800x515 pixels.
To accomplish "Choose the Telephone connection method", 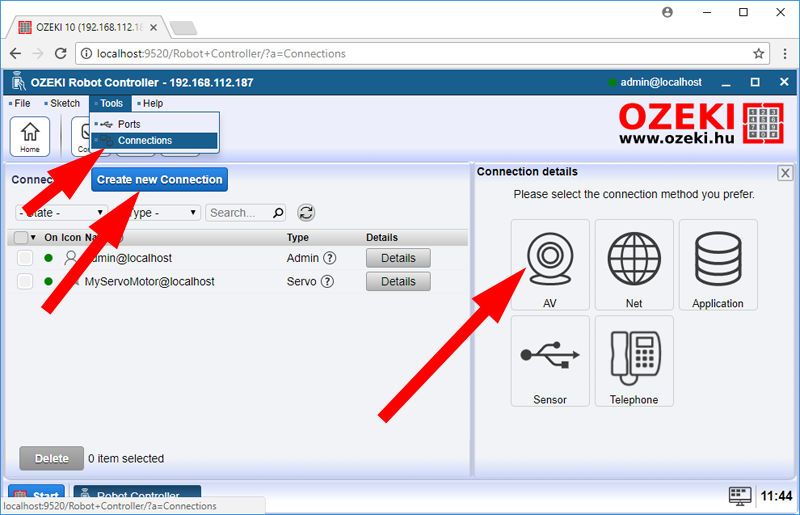I will (634, 361).
